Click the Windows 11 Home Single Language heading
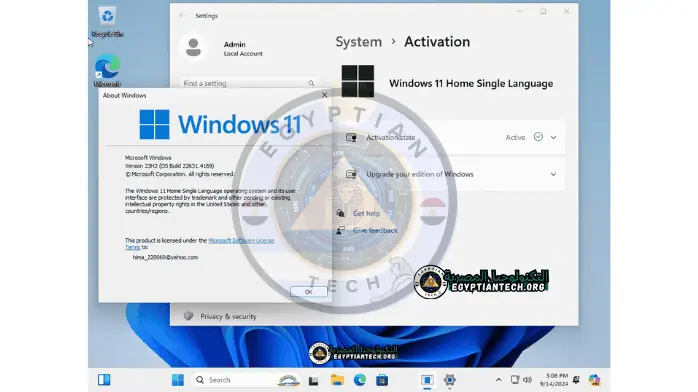This screenshot has height=392, width=698. [471, 83]
